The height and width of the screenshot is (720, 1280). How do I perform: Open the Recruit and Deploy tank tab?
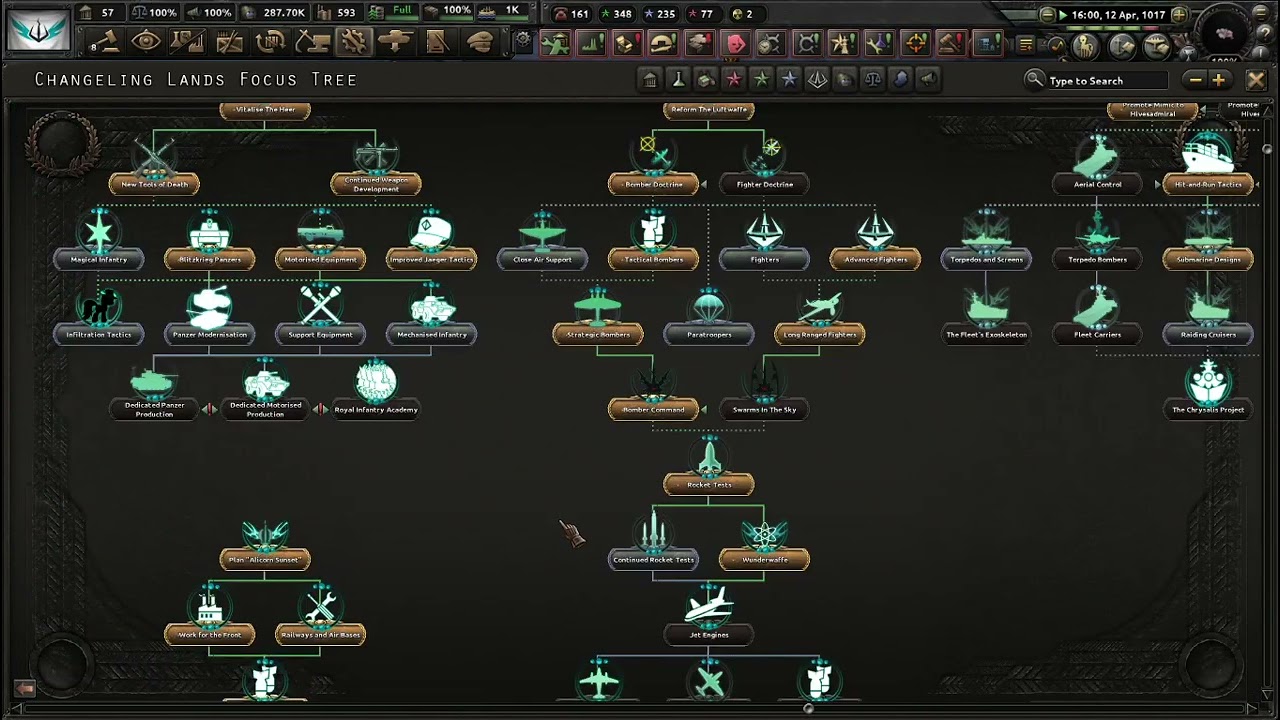395,41
